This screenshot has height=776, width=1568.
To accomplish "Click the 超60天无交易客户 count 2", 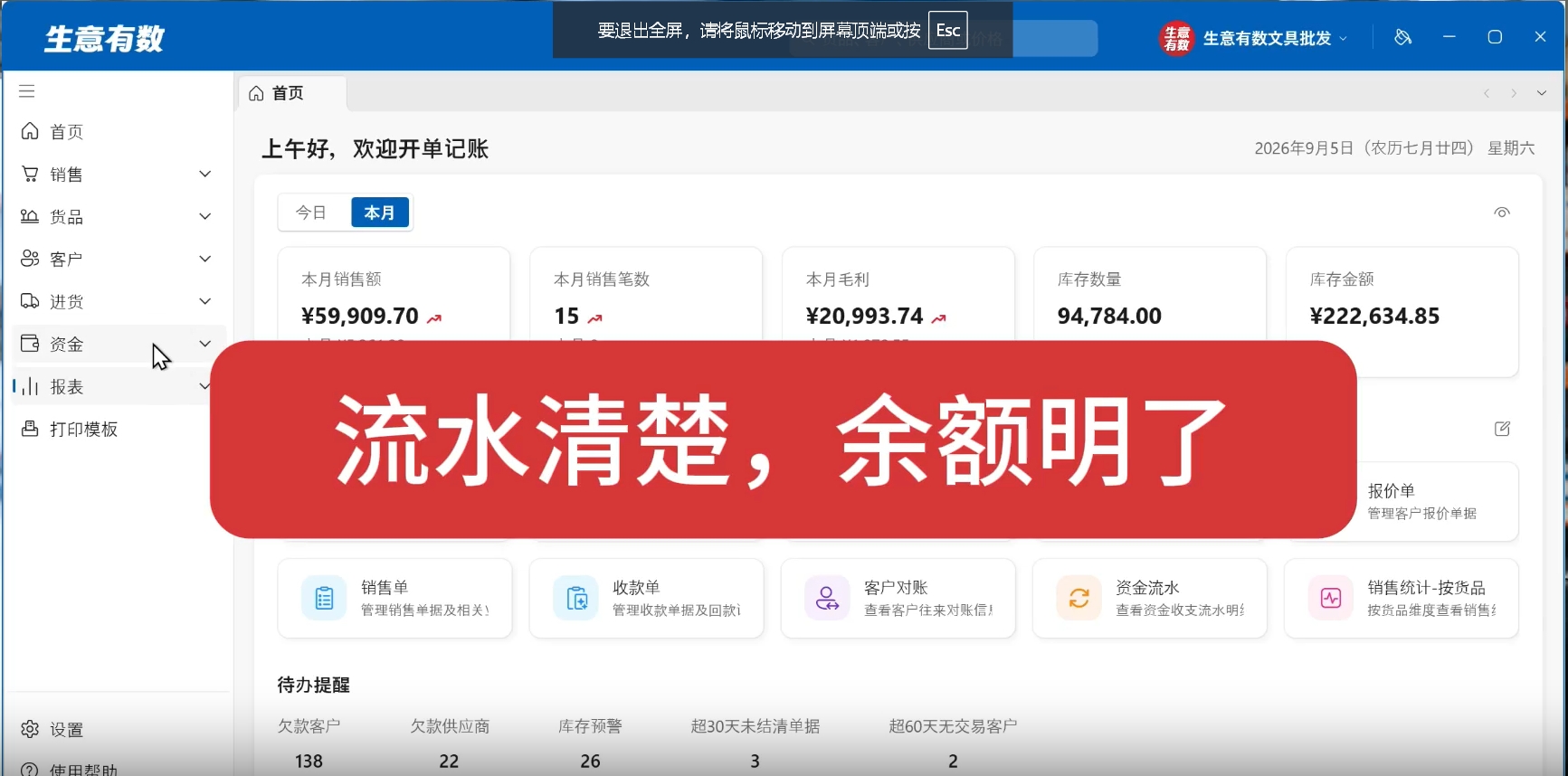I will click(x=953, y=762).
